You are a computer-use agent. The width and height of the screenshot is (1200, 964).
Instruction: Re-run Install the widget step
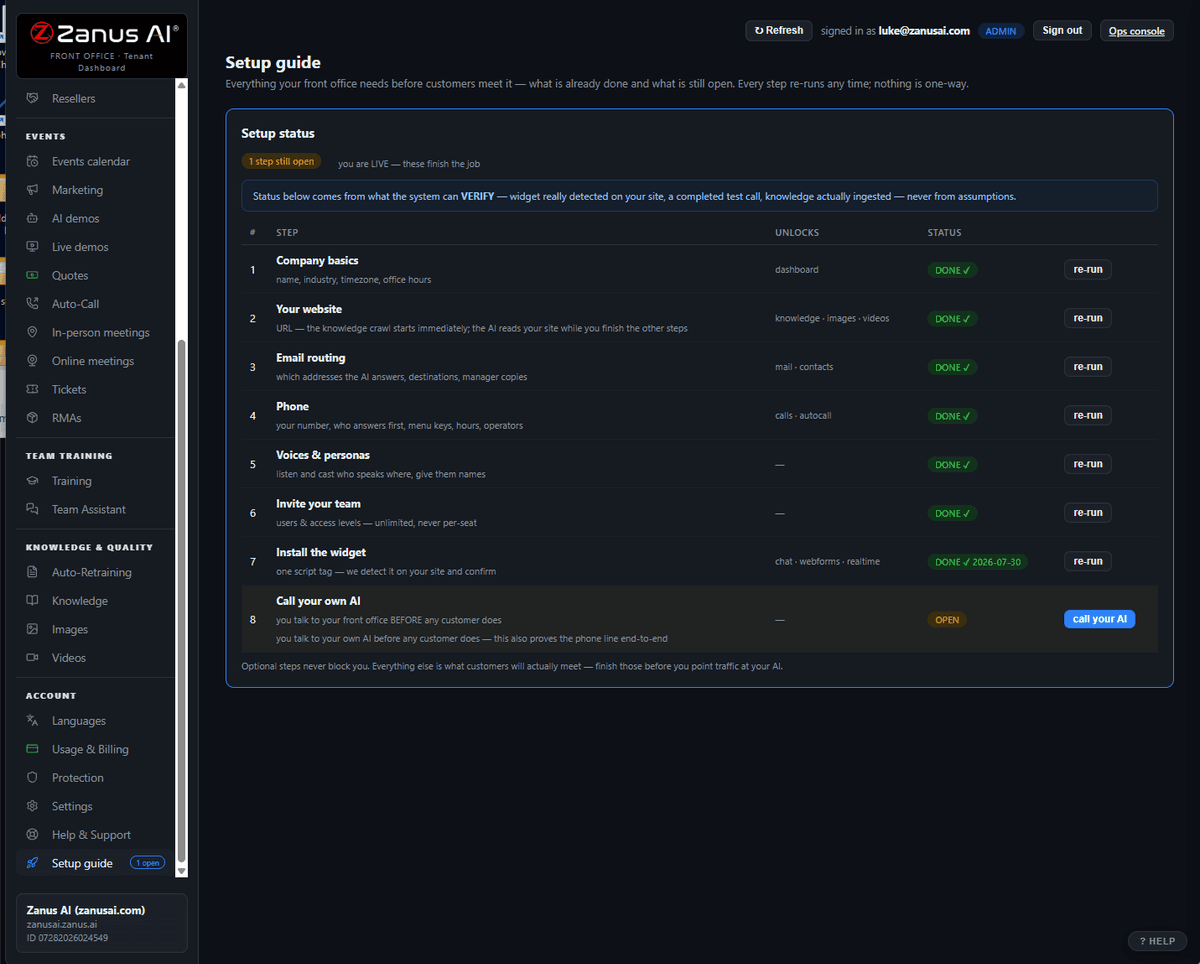[1088, 561]
